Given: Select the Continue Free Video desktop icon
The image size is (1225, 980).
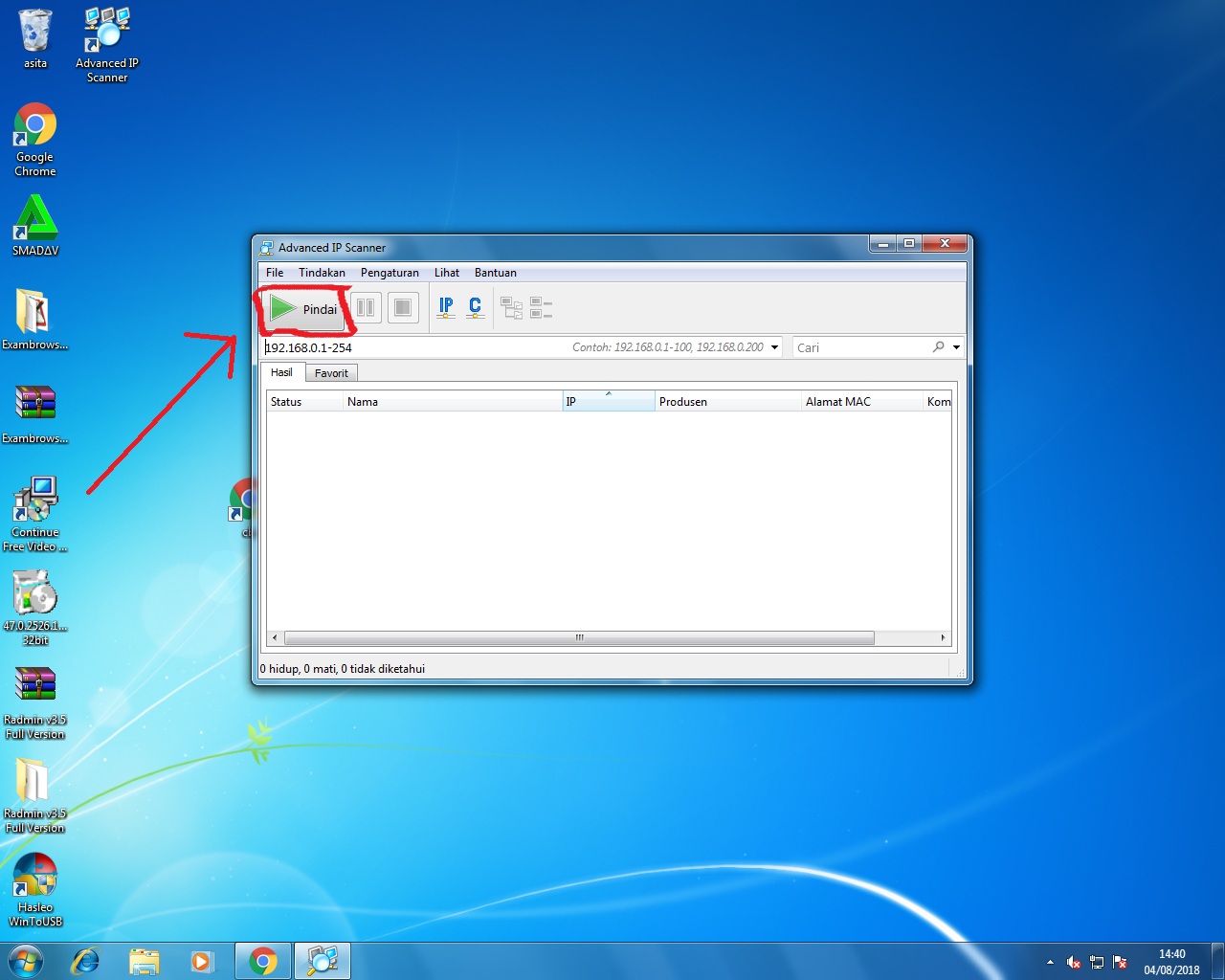Looking at the screenshot, I should pyautogui.click(x=35, y=514).
